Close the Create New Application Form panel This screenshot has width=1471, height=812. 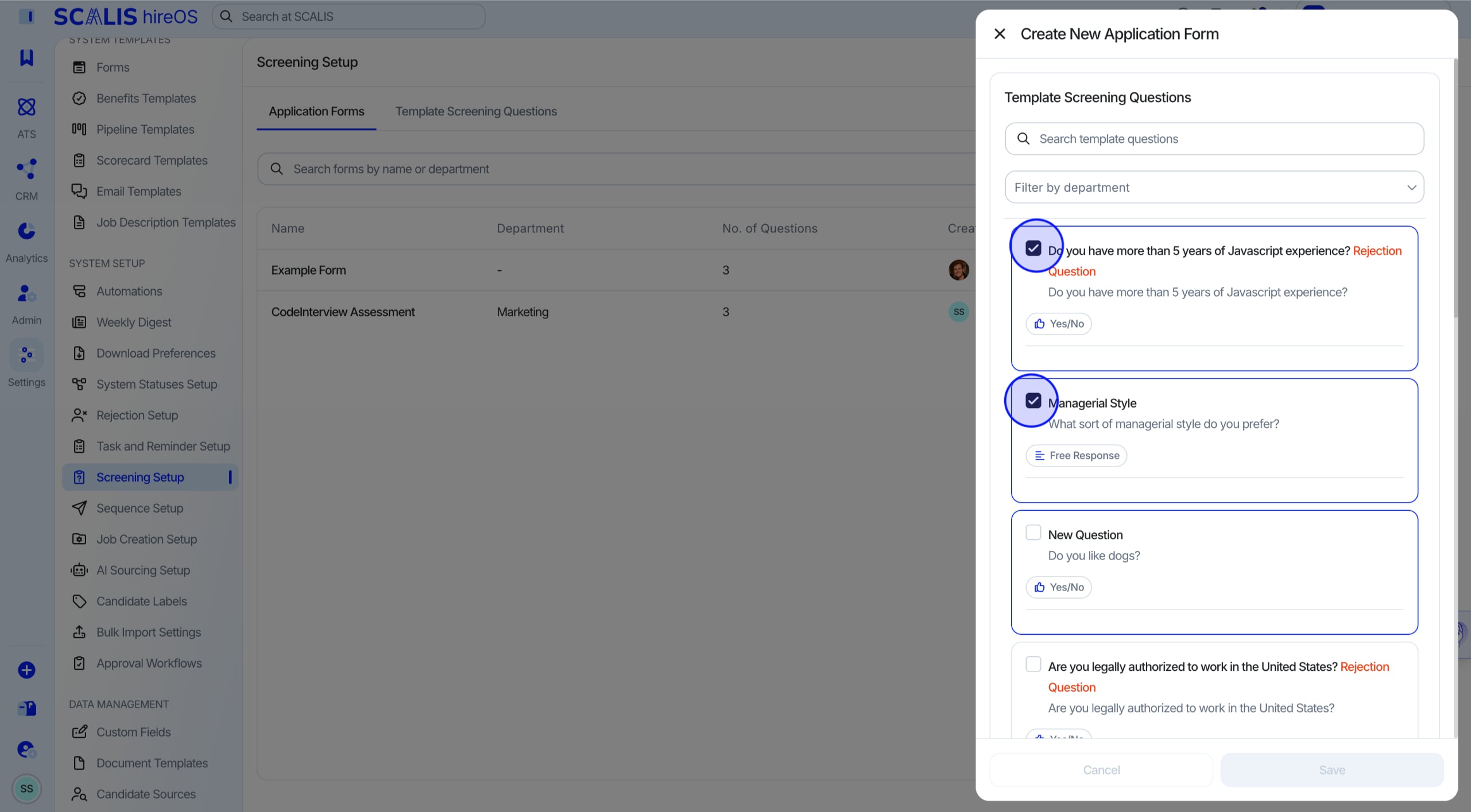(1000, 34)
